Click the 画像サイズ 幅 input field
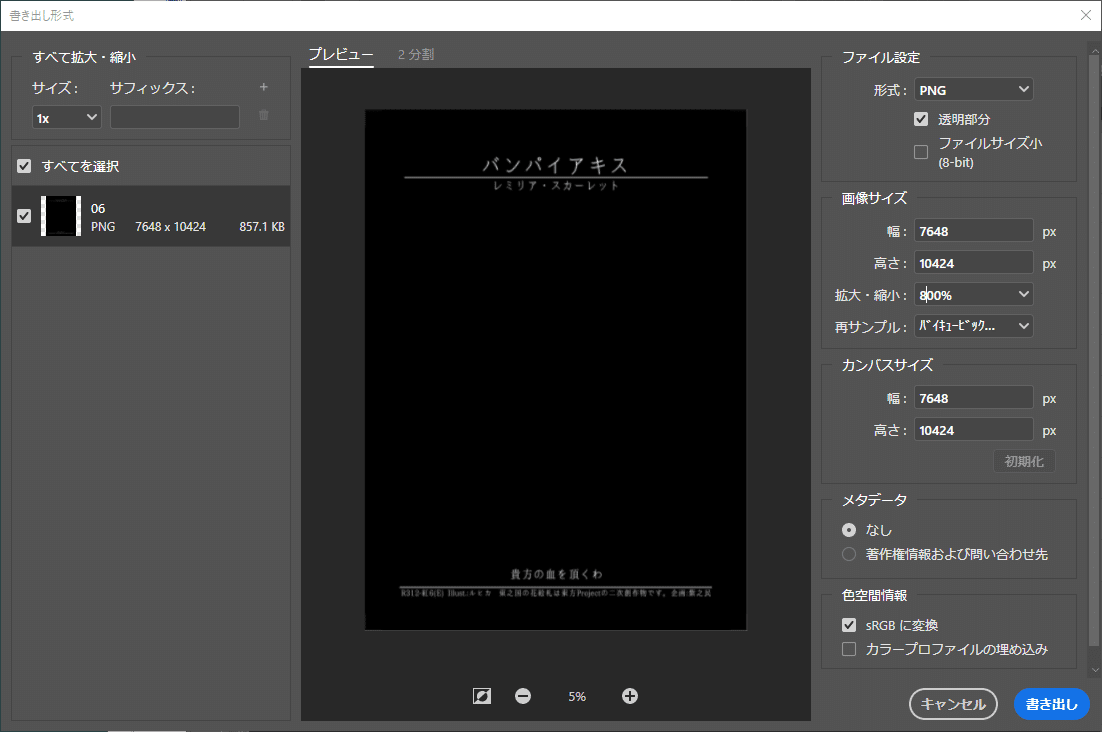1102x732 pixels. [x=973, y=231]
